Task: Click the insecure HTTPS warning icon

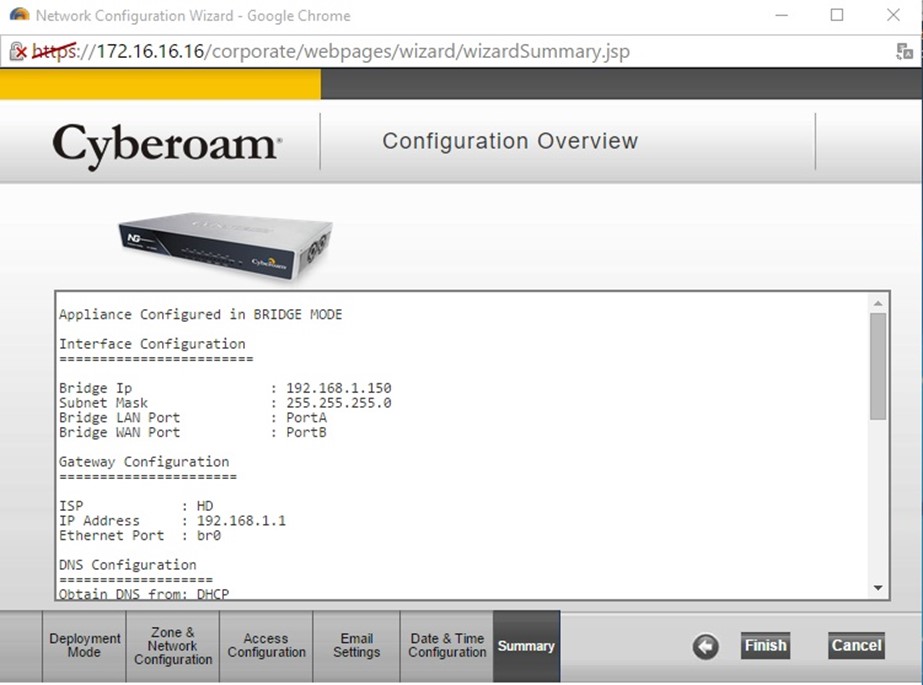Action: tap(18, 52)
